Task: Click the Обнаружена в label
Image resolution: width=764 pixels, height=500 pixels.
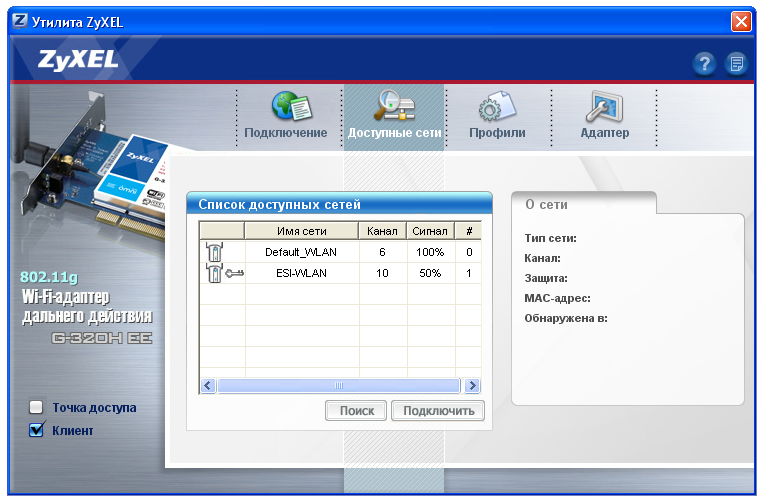Action: click(566, 318)
